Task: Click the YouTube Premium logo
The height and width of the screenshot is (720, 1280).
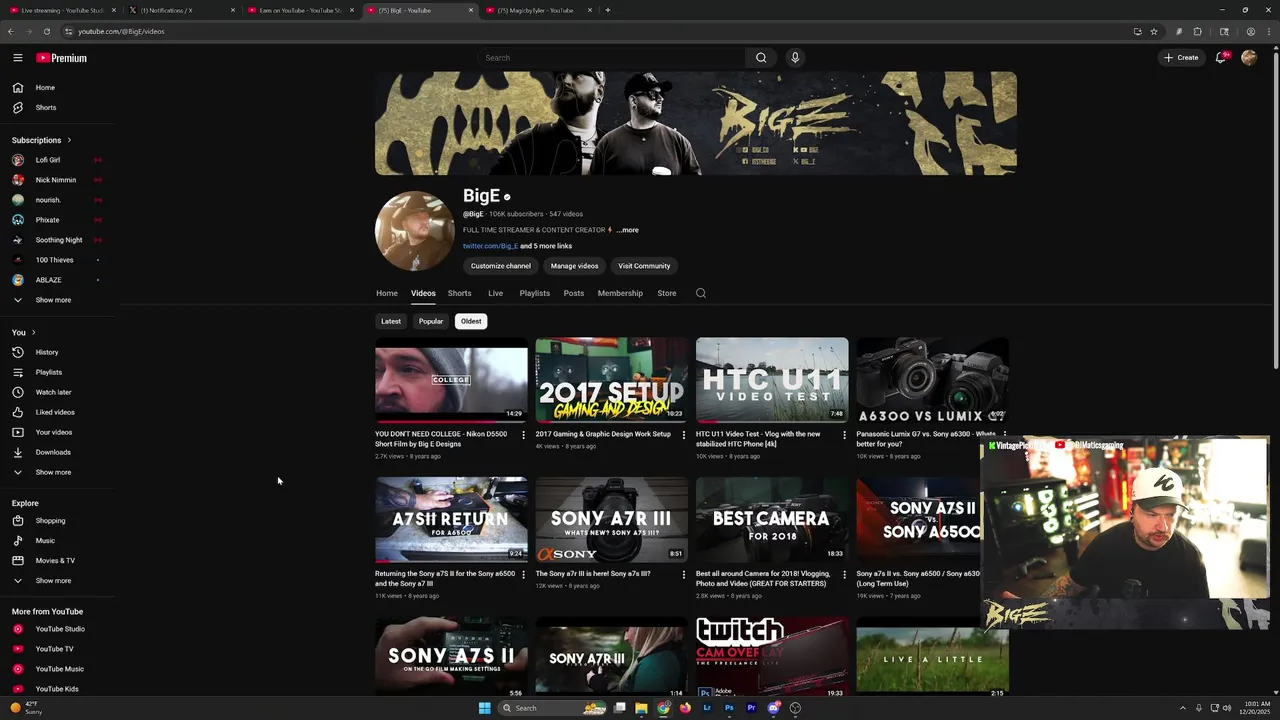Action: click(x=62, y=58)
